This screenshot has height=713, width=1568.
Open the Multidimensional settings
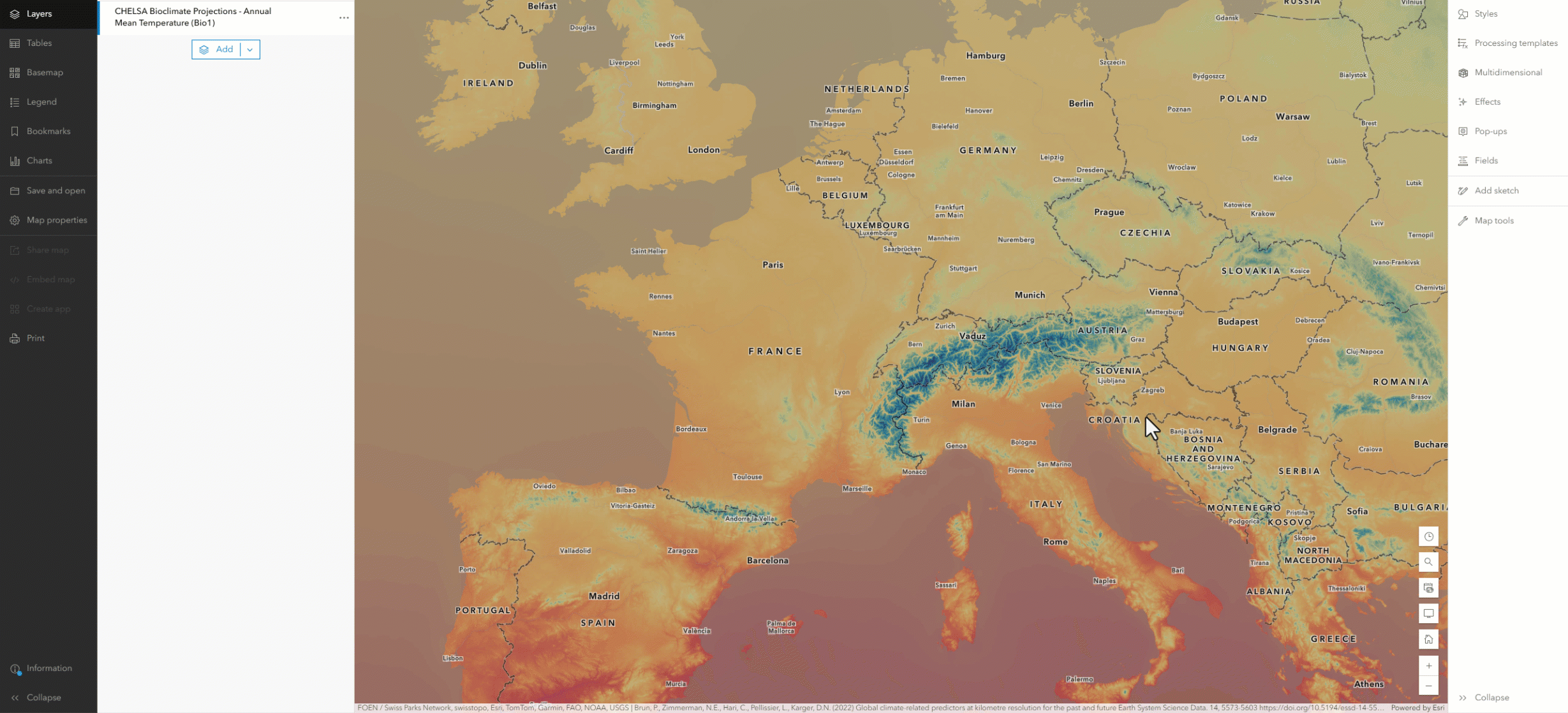(1507, 72)
